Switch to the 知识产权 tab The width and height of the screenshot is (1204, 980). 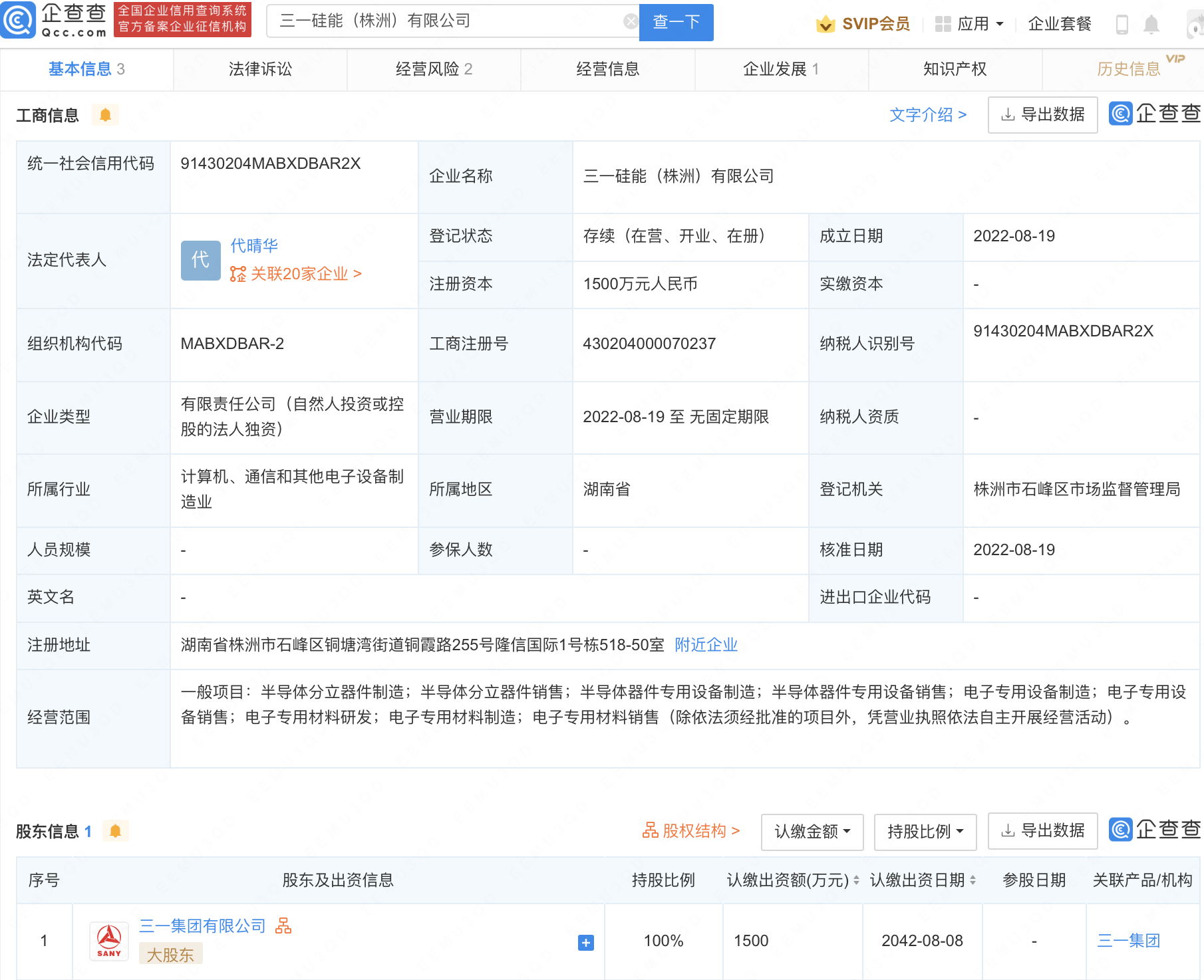[955, 69]
